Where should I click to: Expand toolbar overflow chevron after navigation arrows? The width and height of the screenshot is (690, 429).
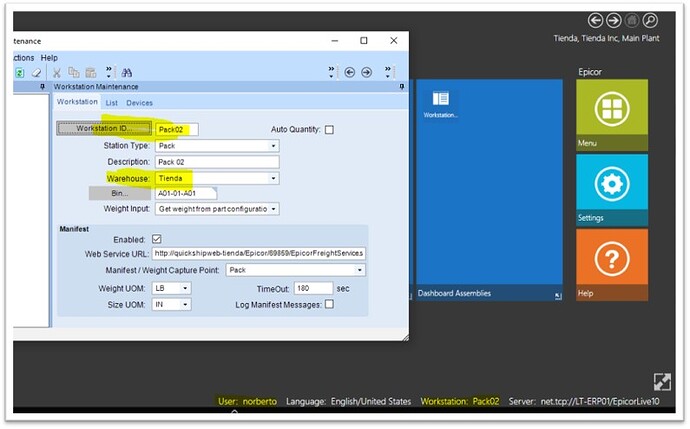coord(388,72)
